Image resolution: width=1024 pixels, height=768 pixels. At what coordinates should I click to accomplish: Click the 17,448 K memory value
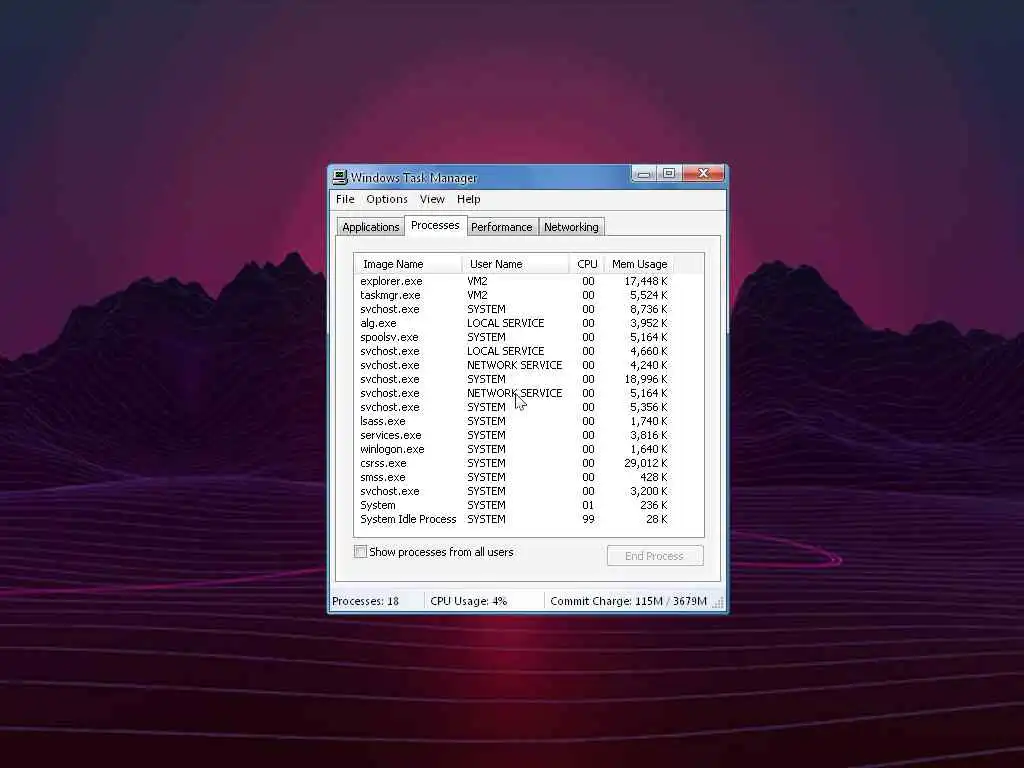click(x=645, y=281)
